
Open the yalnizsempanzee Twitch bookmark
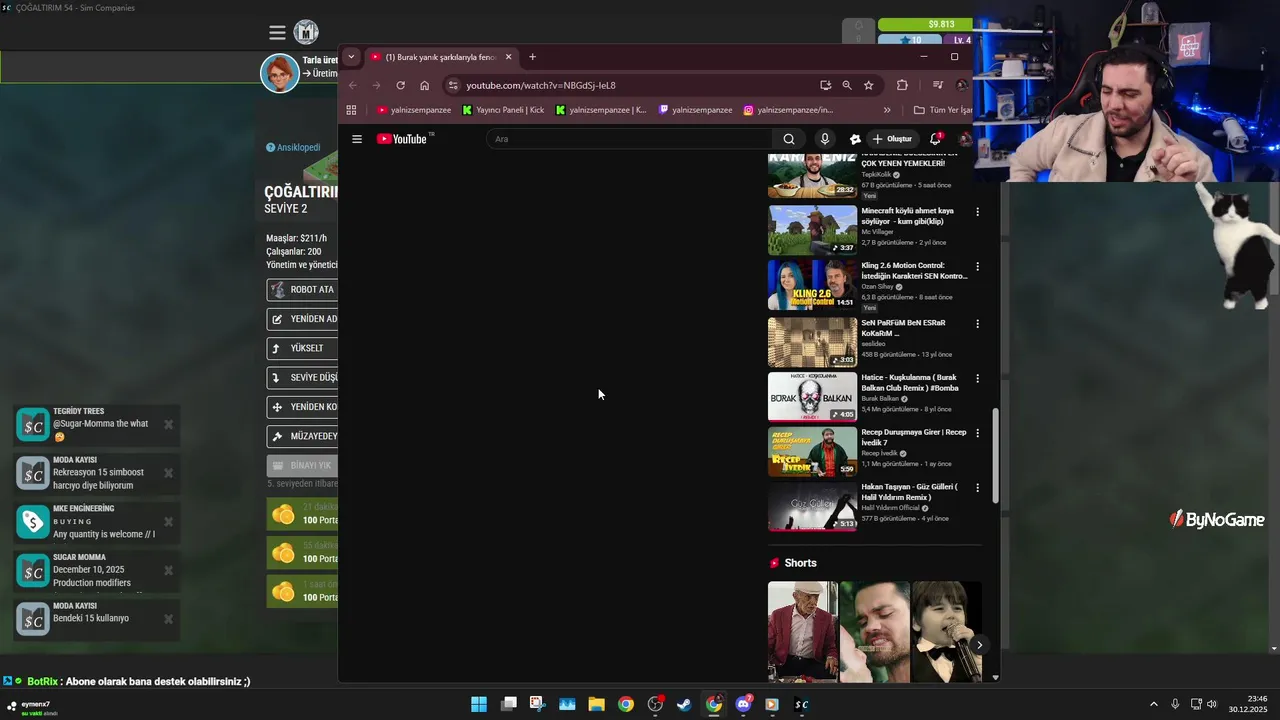tap(696, 110)
